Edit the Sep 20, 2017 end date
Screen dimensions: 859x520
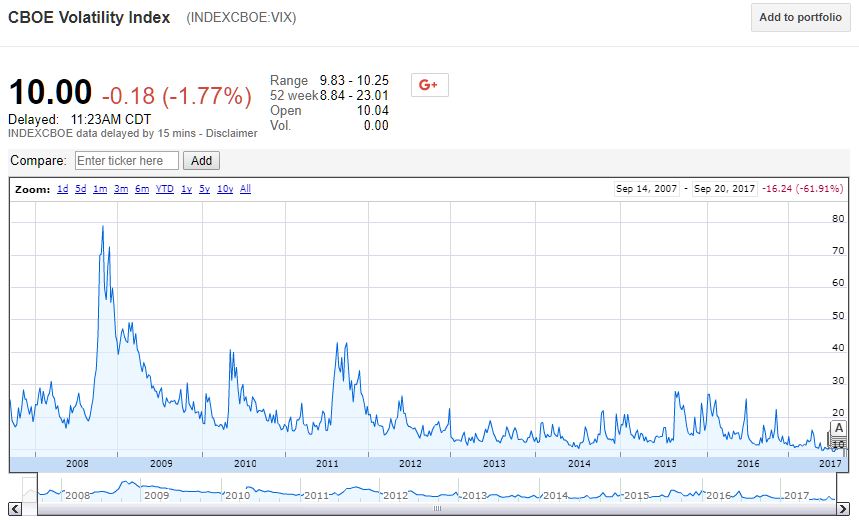[724, 189]
